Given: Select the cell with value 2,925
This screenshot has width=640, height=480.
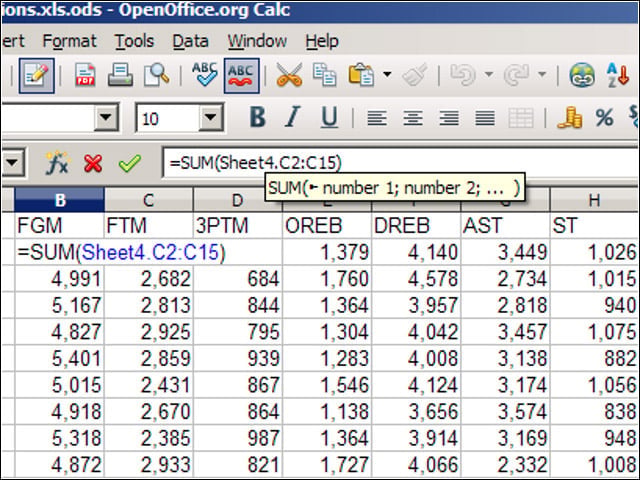Looking at the screenshot, I should tap(149, 332).
